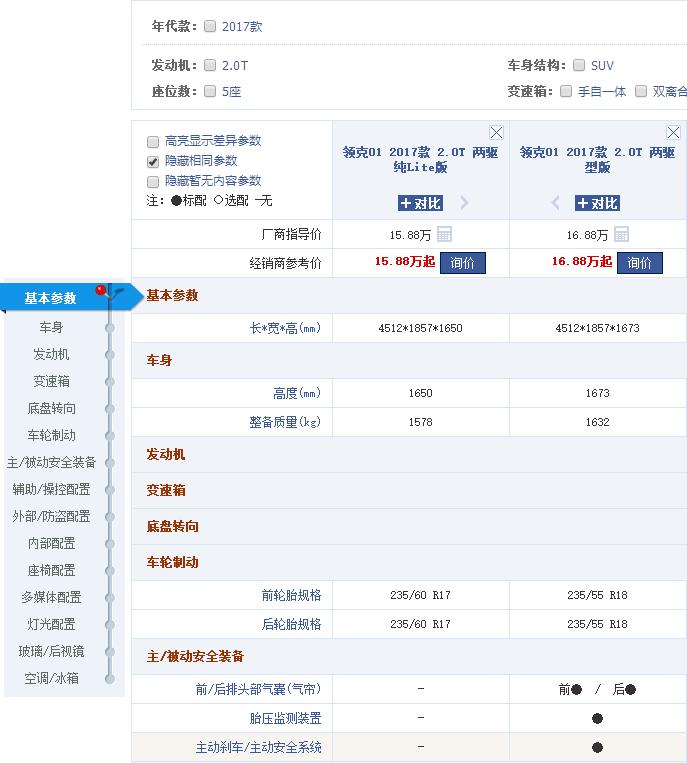Click the 高度(mm) parameter link

coord(297,393)
